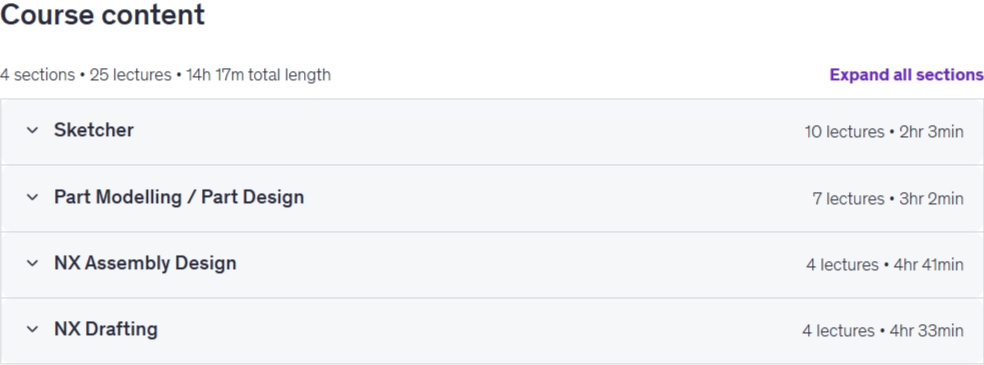Expand the NX Assembly Design chevron
This screenshot has height=365, width=984.
point(33,263)
